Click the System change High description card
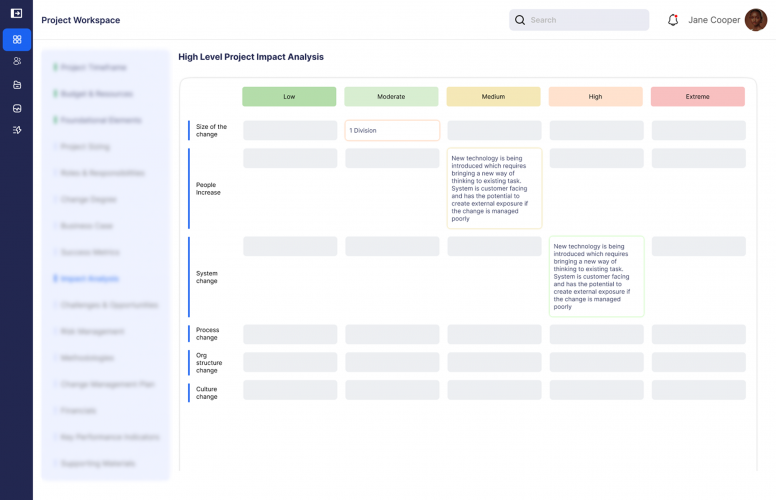The height and width of the screenshot is (500, 776). coord(596,276)
